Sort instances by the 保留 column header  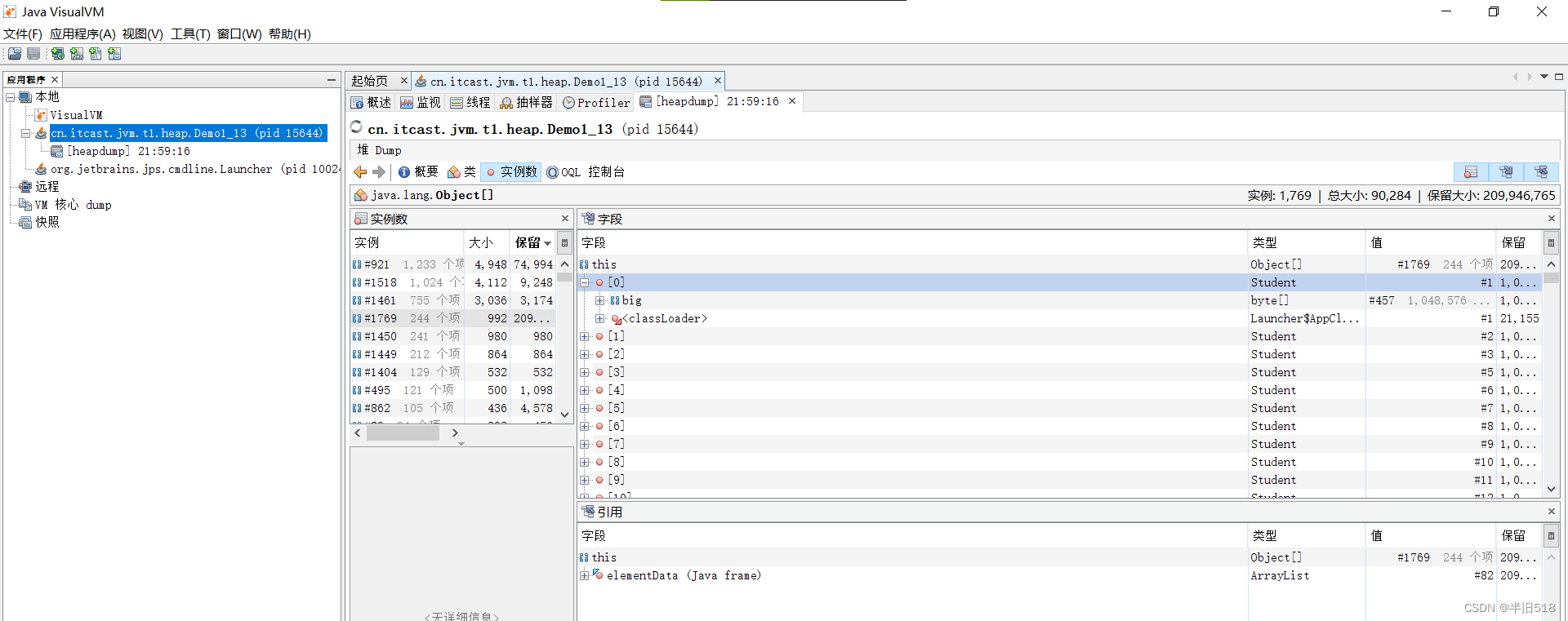pyautogui.click(x=532, y=243)
